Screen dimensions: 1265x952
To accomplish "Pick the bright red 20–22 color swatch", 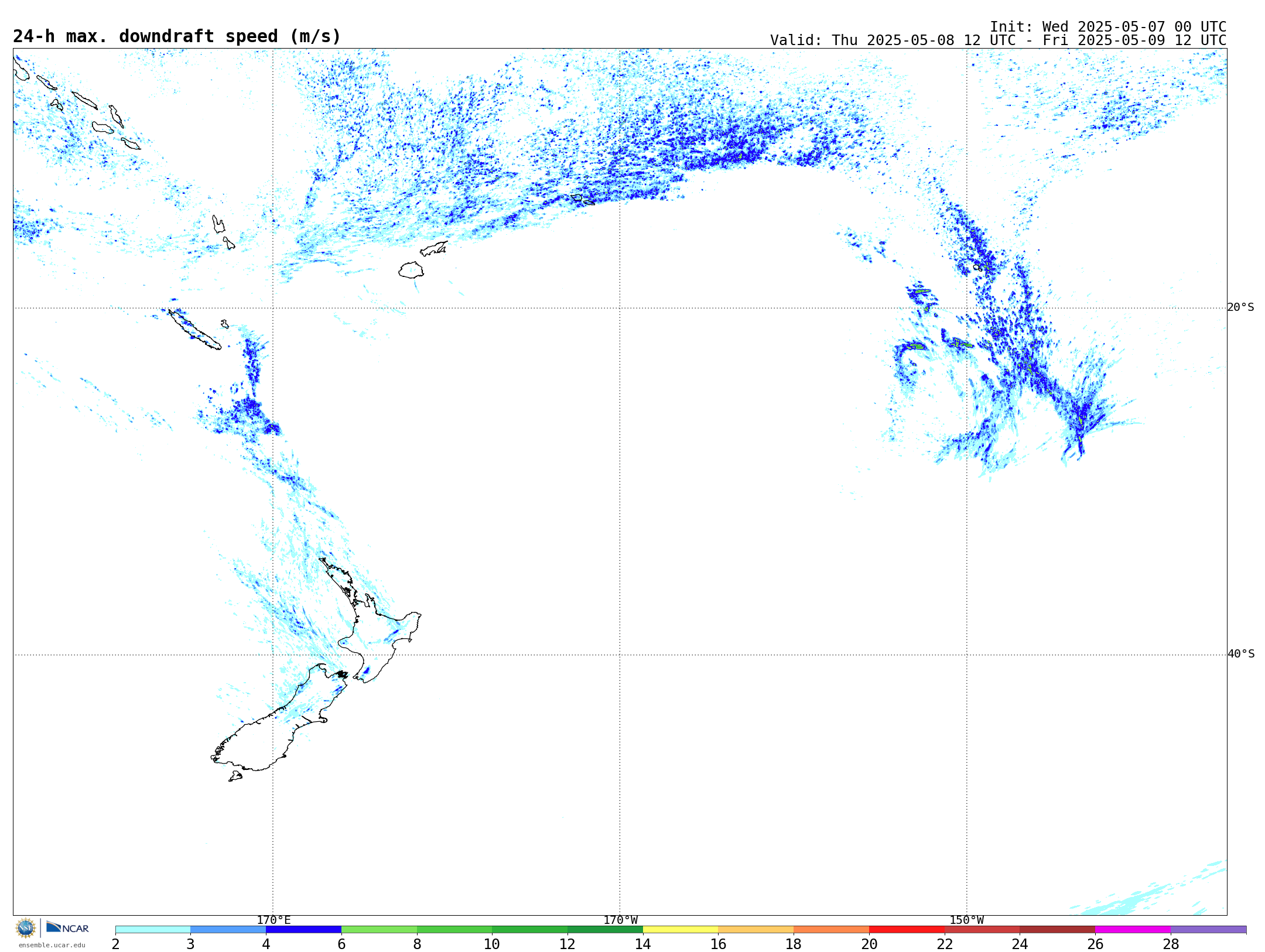I will click(907, 930).
